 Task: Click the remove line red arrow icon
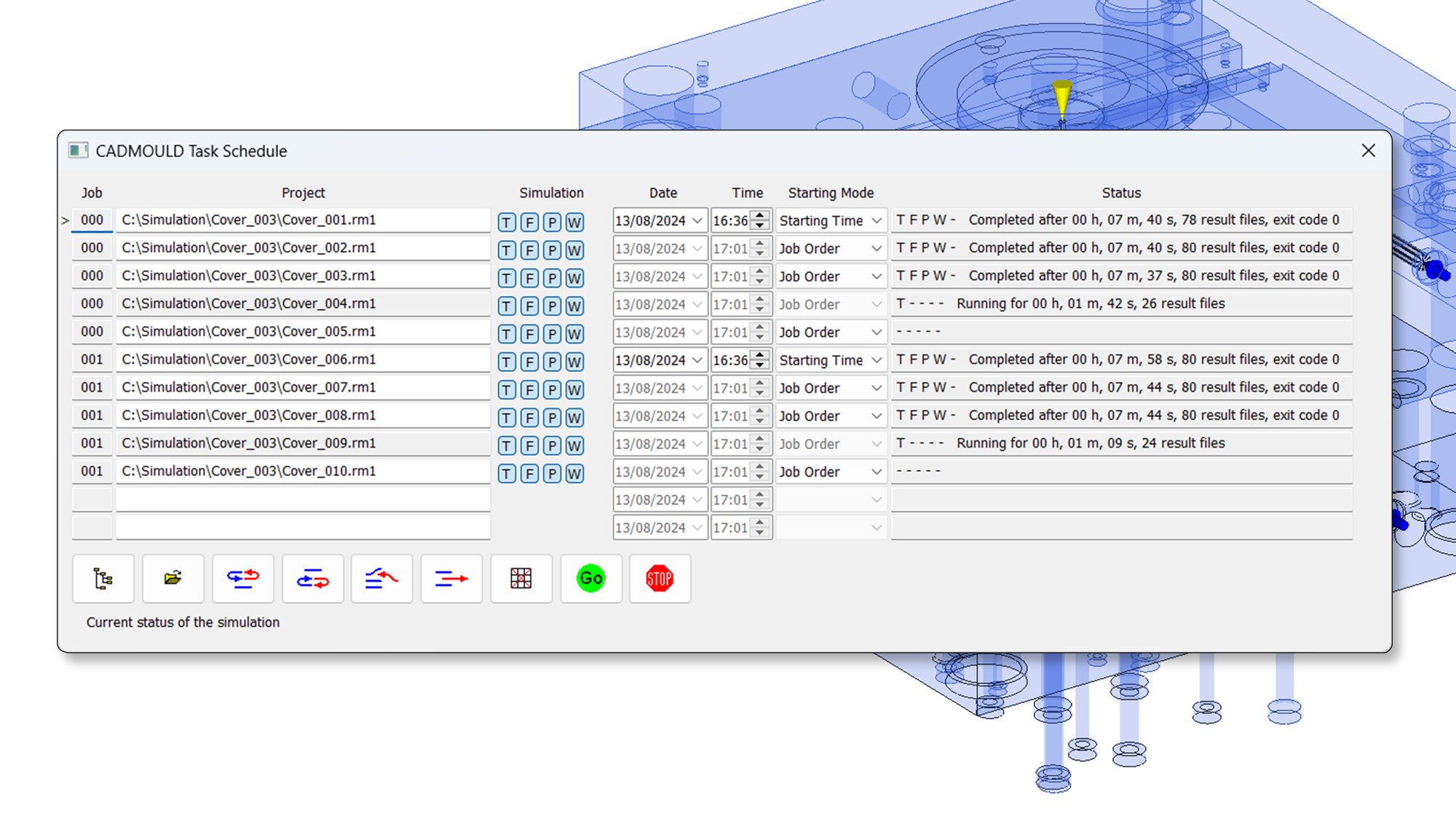(451, 579)
